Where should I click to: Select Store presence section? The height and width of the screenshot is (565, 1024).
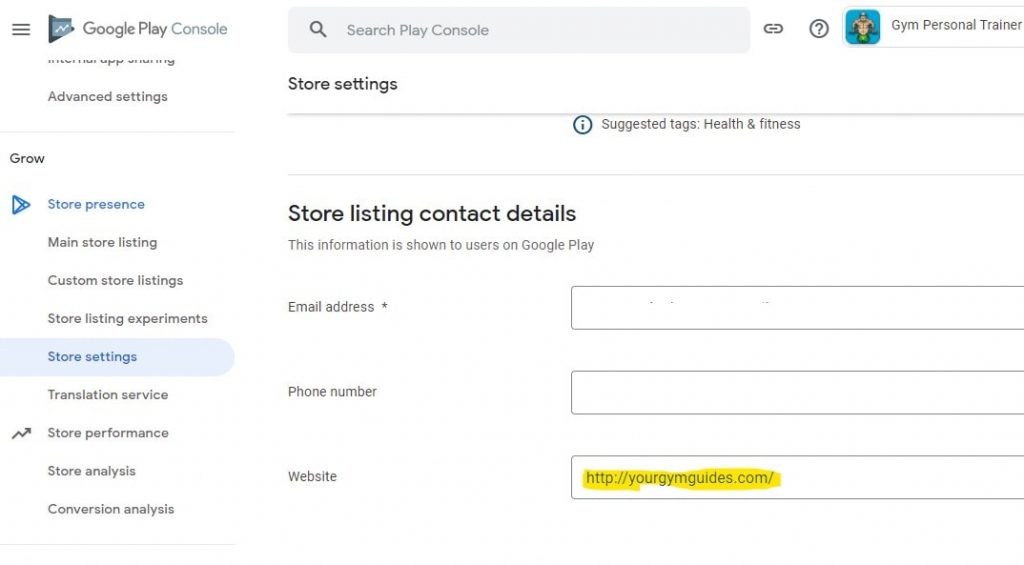96,204
